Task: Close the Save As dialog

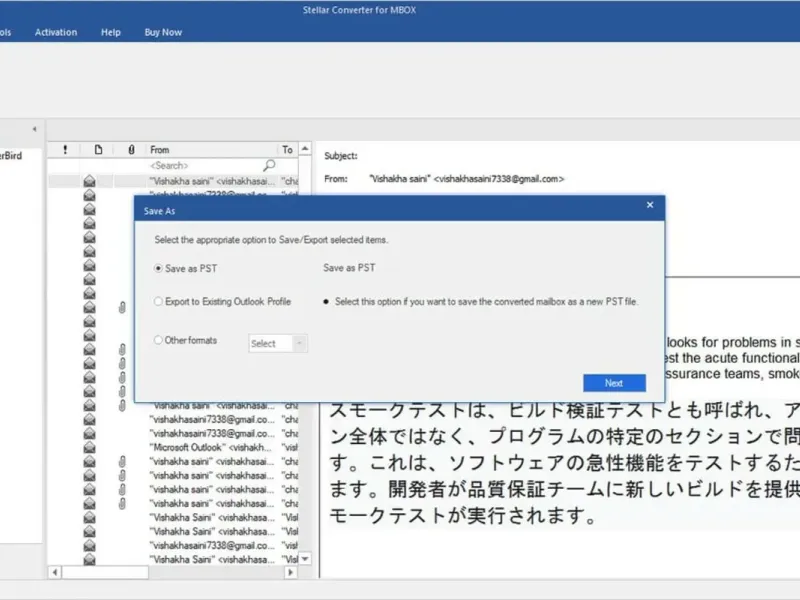Action: click(650, 205)
